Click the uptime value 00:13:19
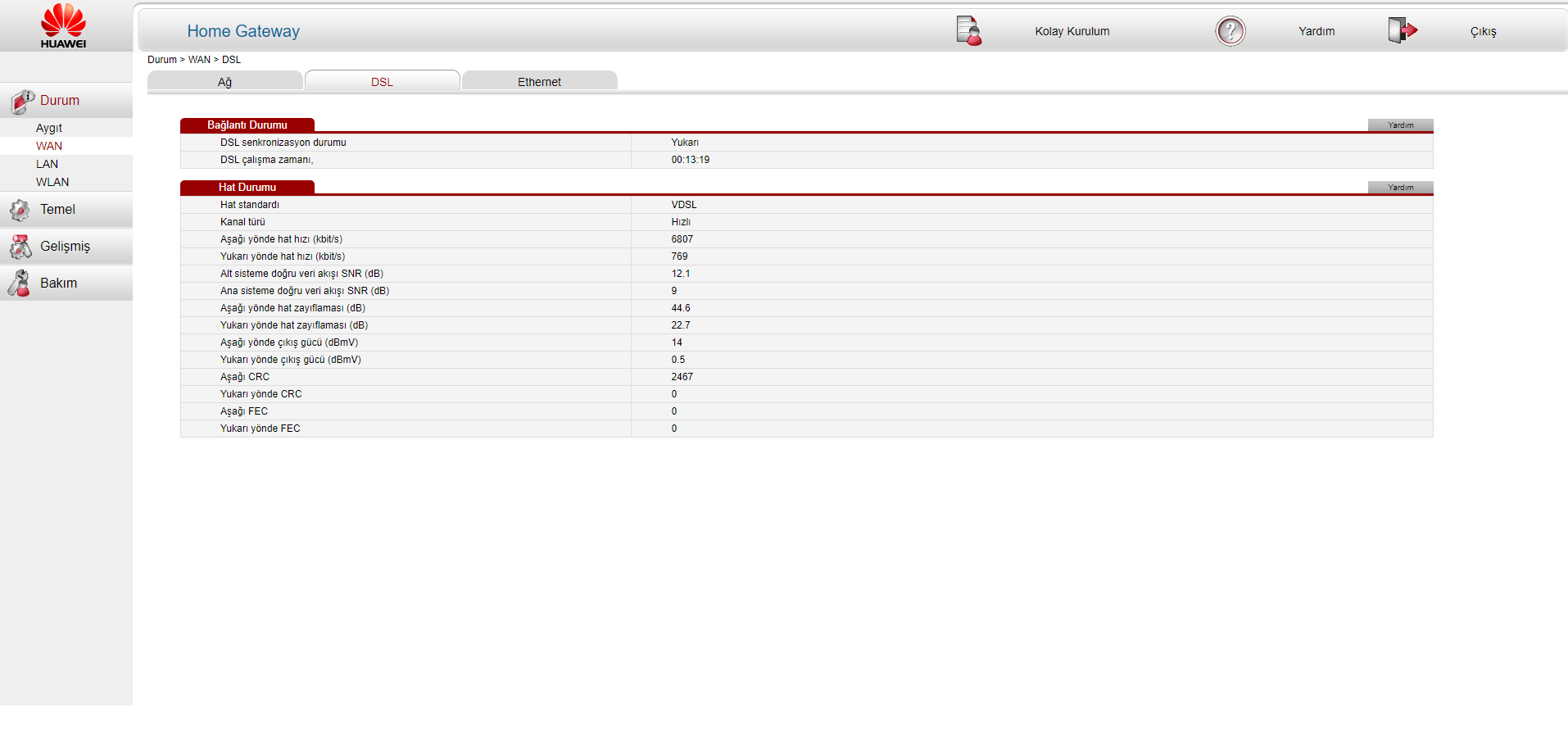Screen dimensions: 1568x735 (690, 160)
